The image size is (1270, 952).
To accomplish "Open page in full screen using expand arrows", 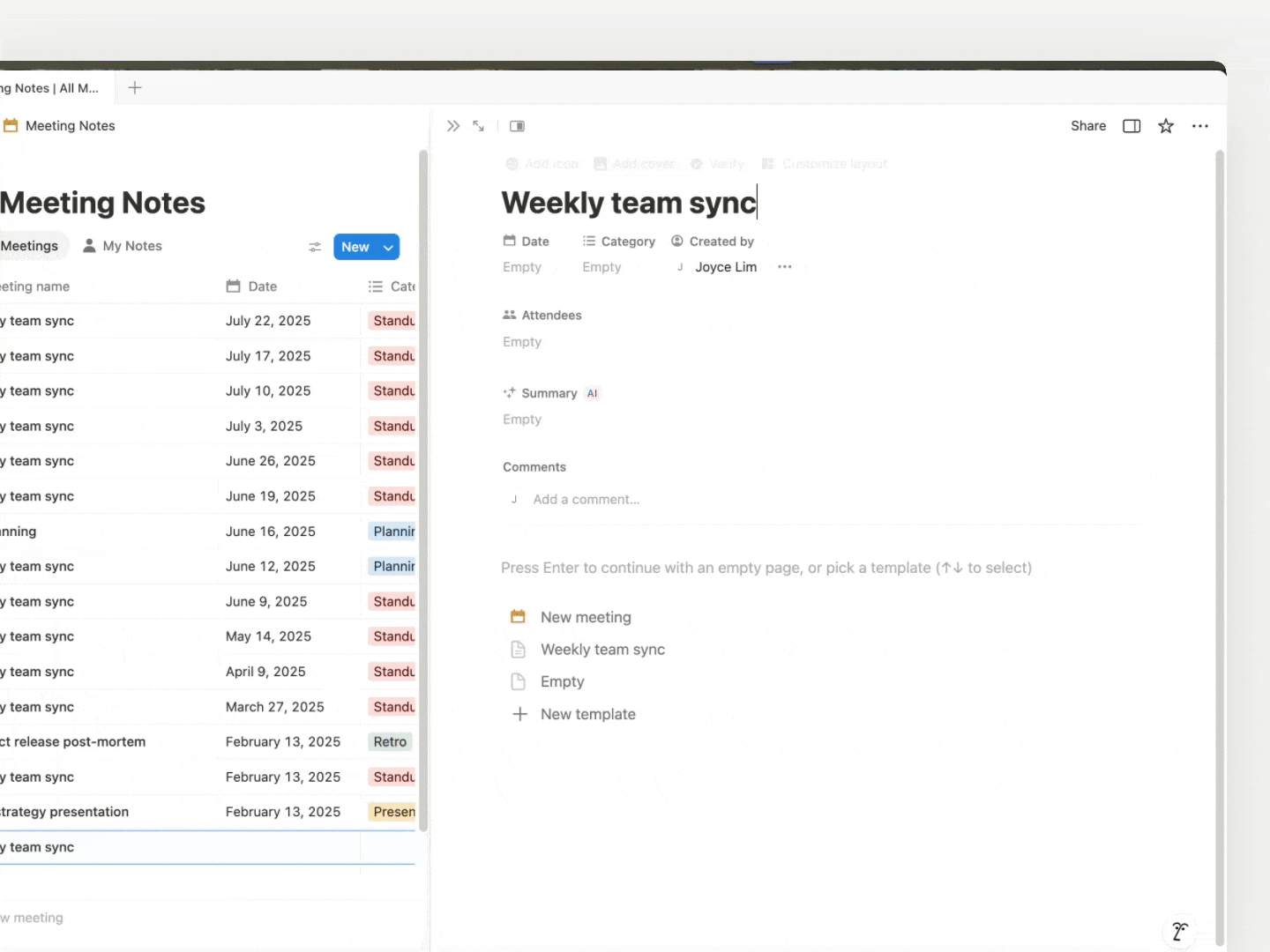I will (478, 126).
